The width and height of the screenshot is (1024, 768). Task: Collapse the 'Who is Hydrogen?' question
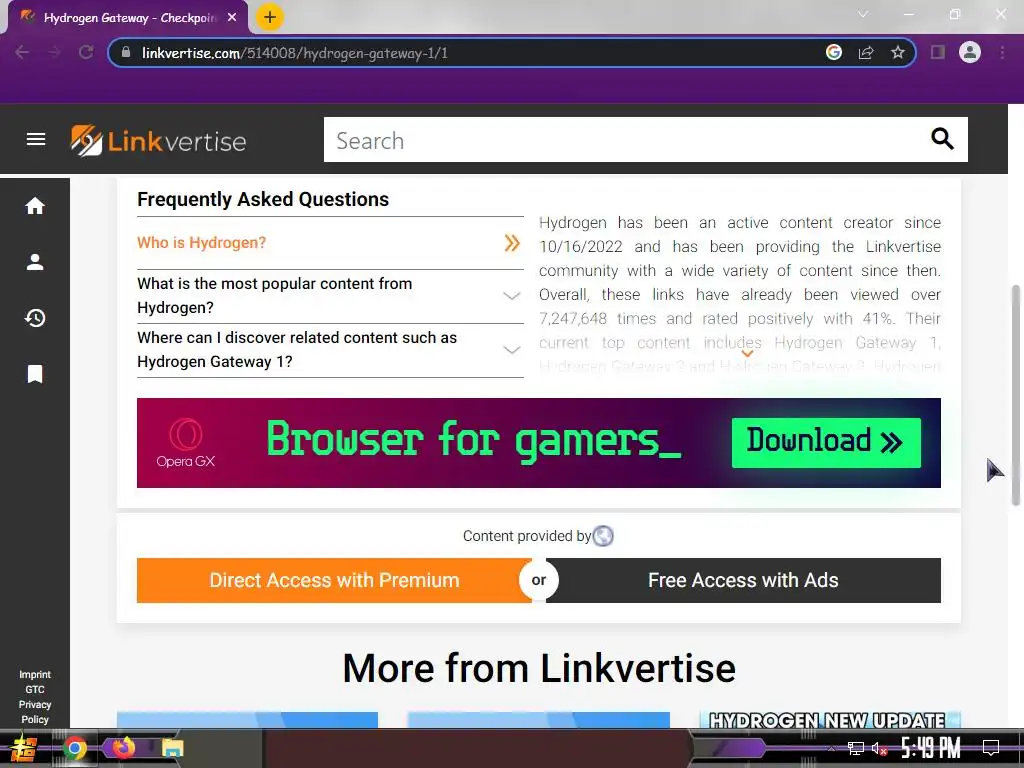(330, 243)
